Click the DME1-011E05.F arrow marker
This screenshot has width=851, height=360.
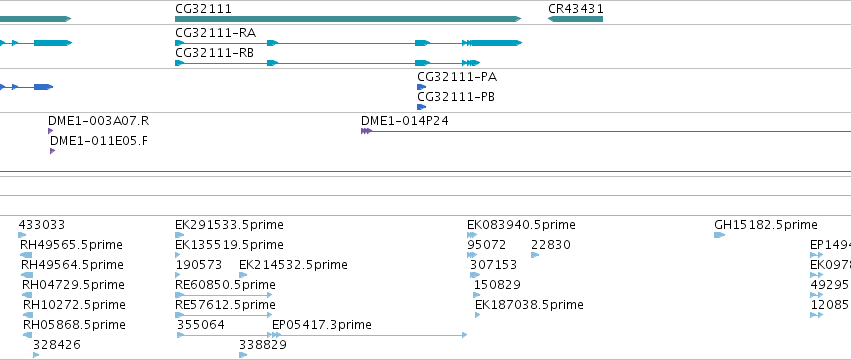53,151
